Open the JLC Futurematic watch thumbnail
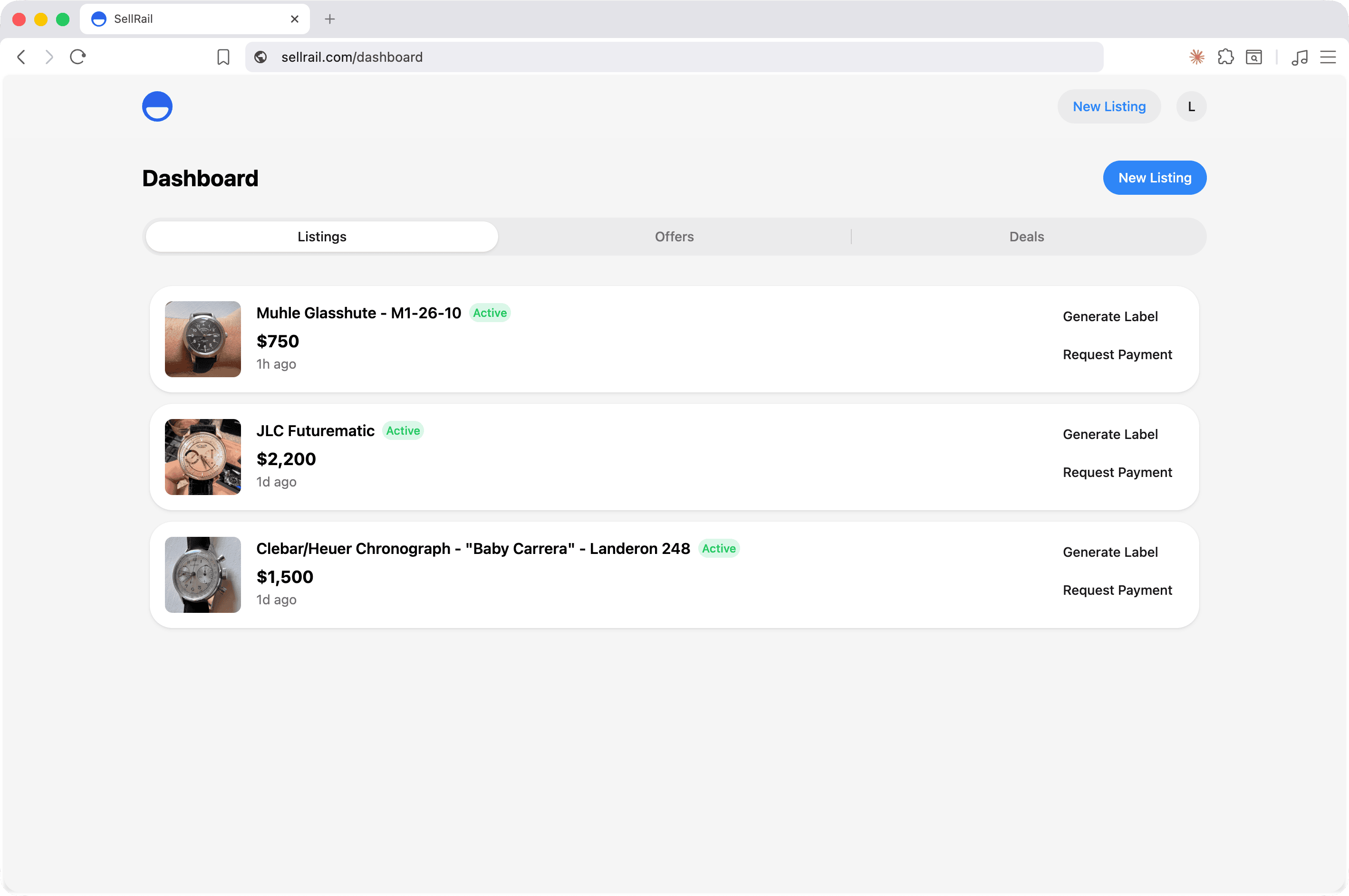 pos(203,457)
